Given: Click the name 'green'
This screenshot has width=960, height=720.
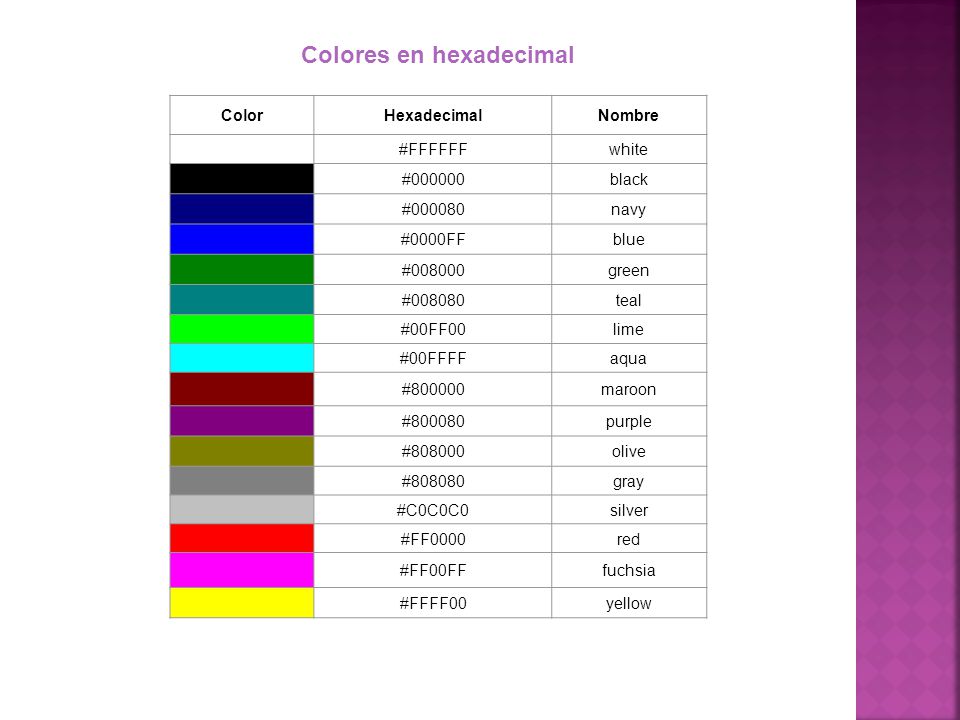Looking at the screenshot, I should coord(628,271).
